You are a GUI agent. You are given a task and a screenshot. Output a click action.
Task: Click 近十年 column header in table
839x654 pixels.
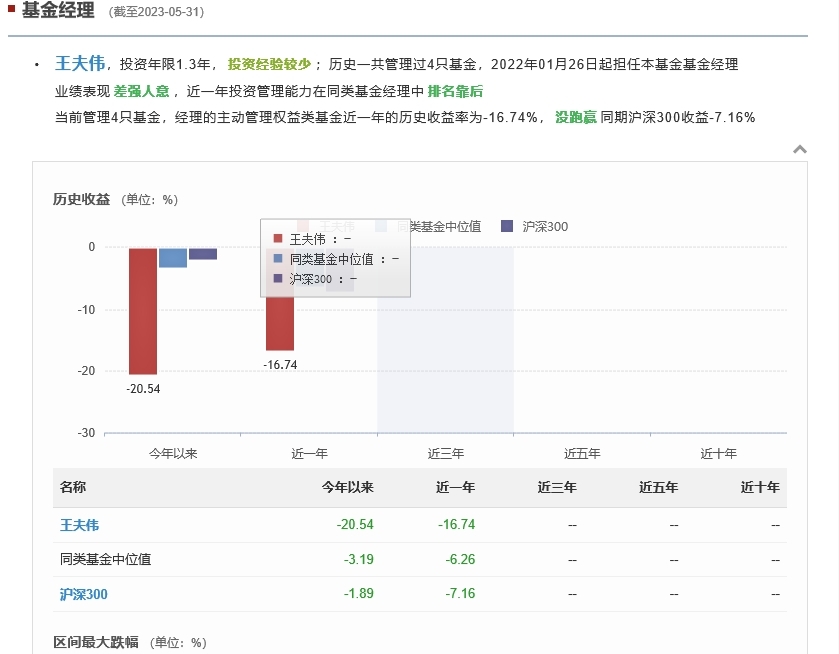tap(760, 488)
